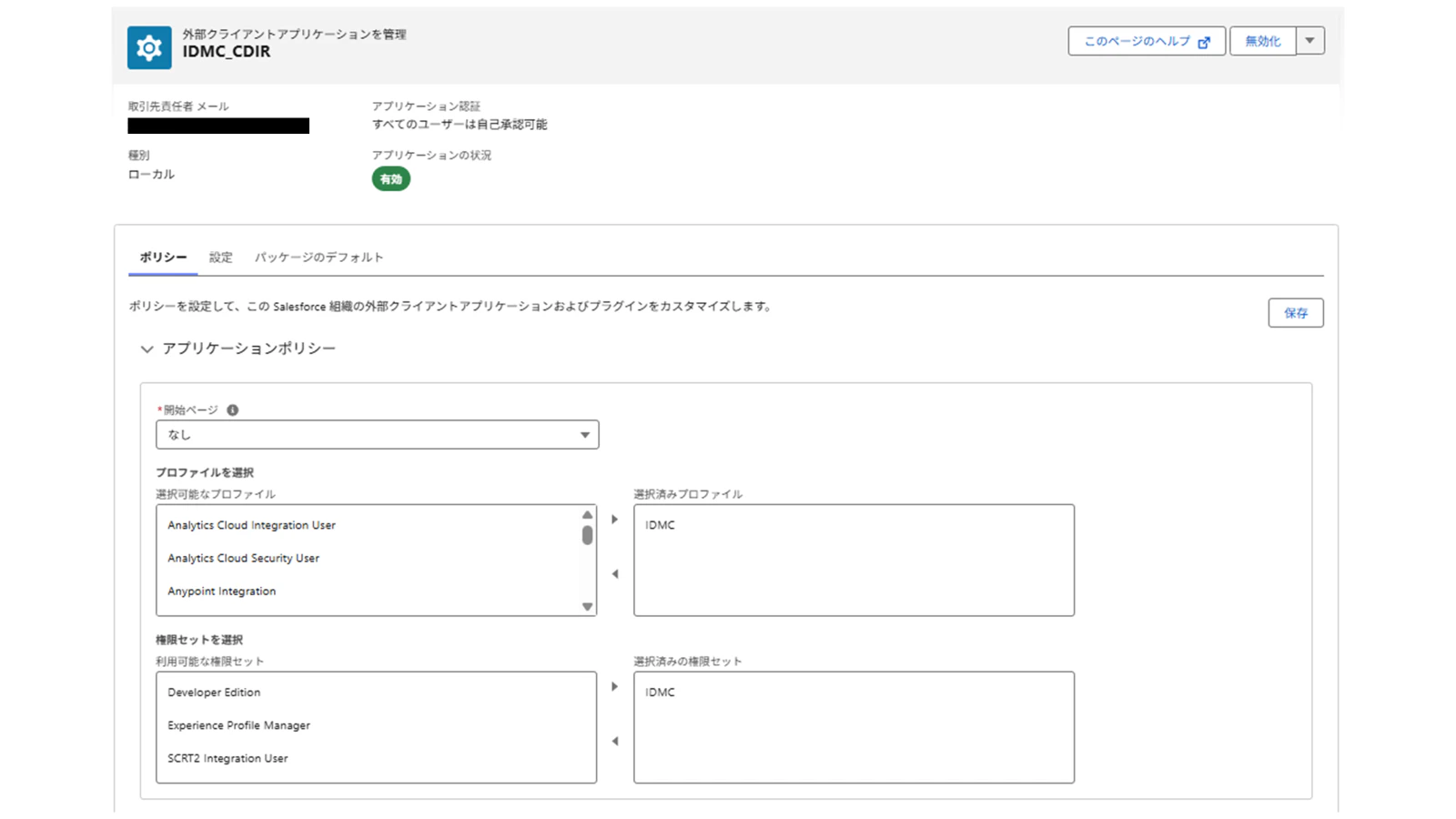Open the dropdown arrow next to 無効化

[x=1310, y=41]
